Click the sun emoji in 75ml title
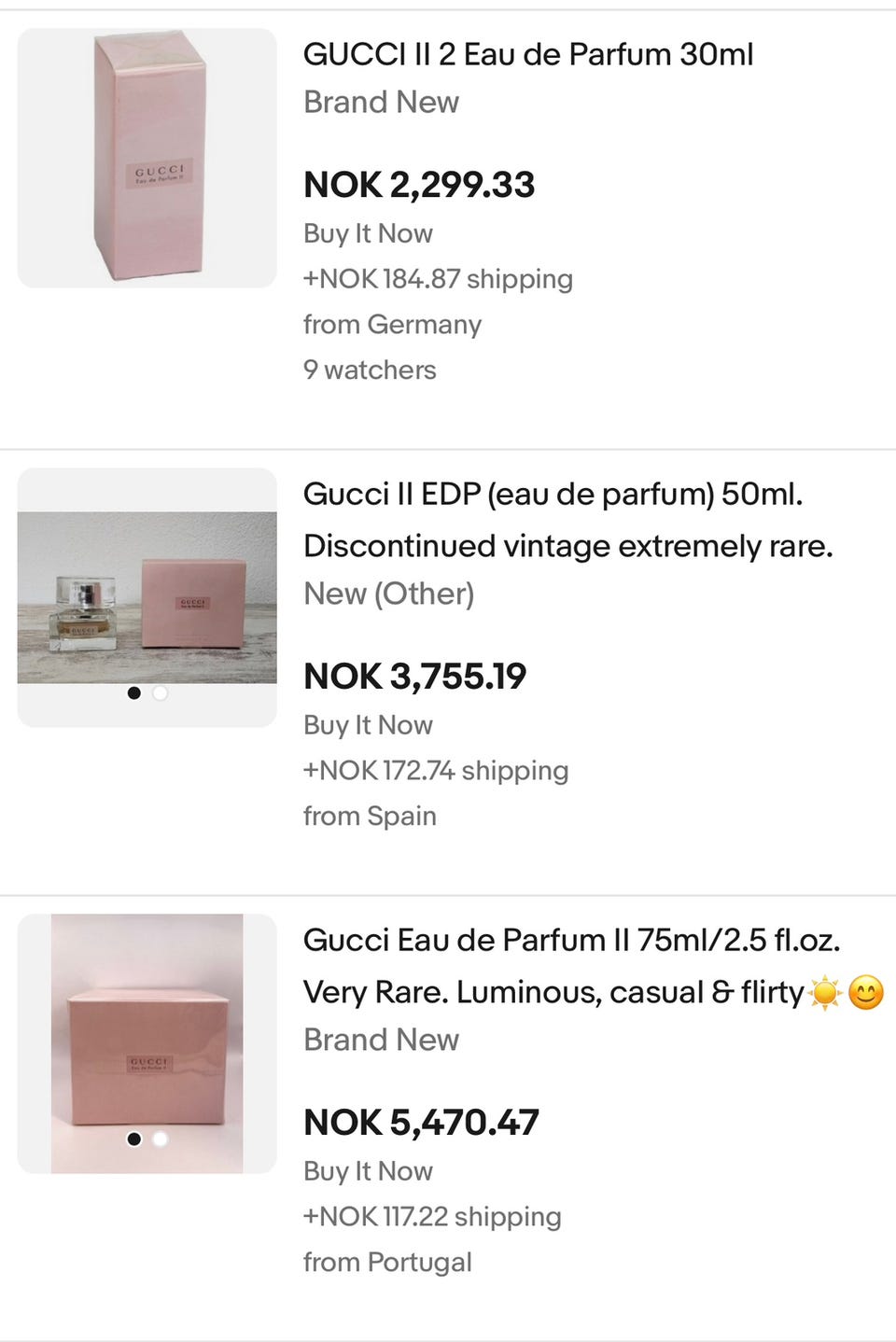 [x=825, y=992]
